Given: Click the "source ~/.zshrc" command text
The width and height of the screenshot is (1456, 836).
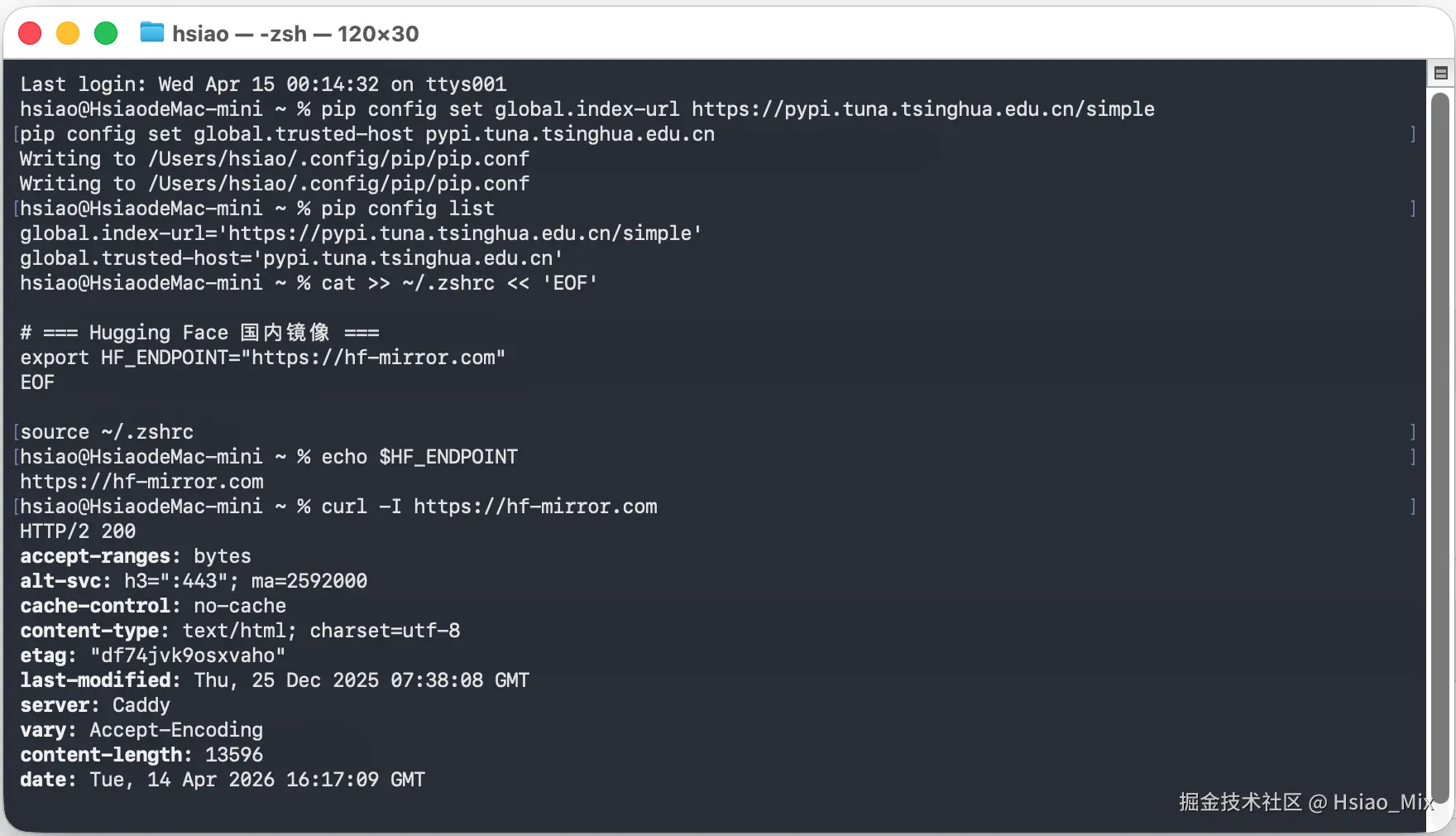Looking at the screenshot, I should tap(107, 432).
